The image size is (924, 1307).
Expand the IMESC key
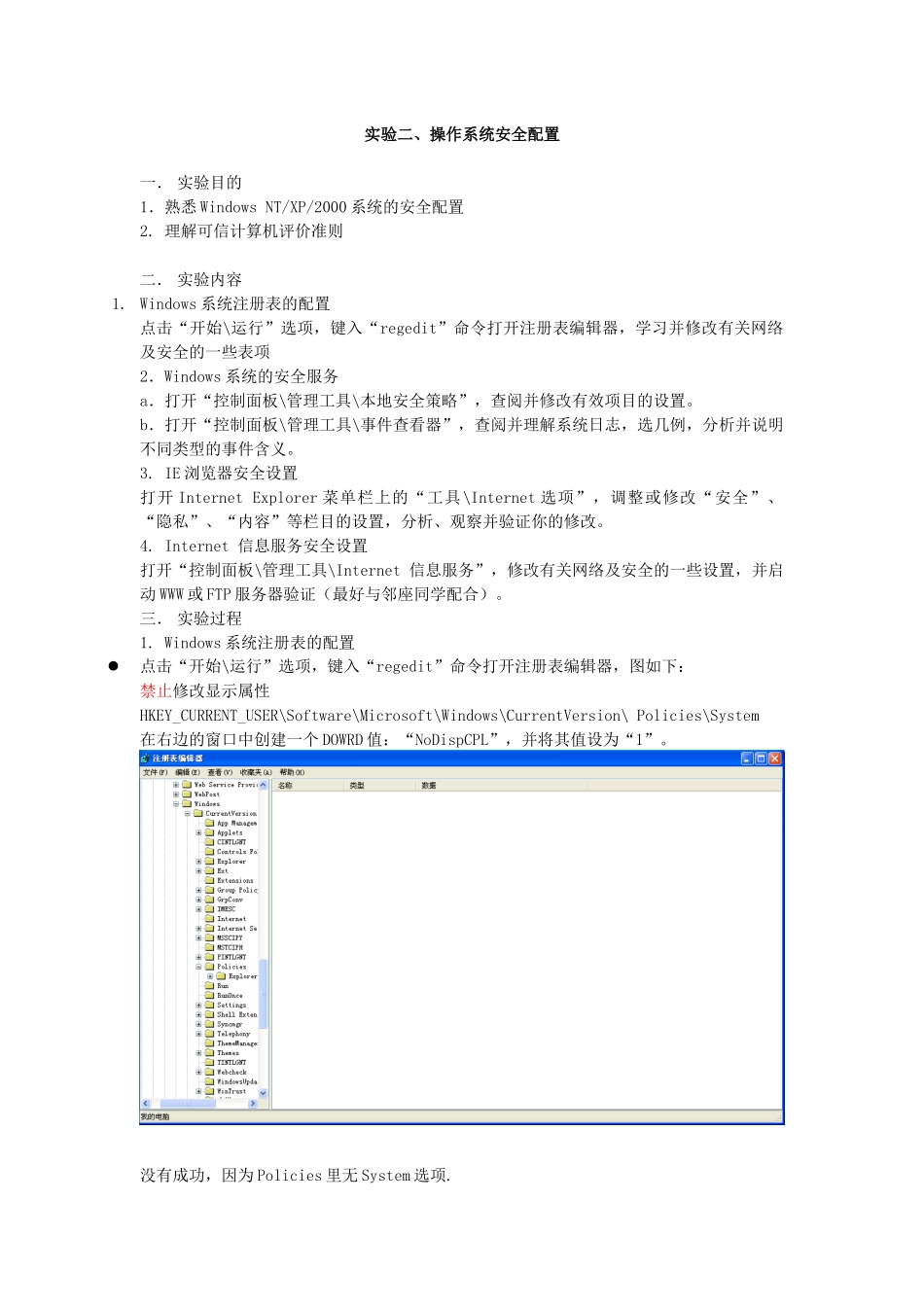[199, 909]
